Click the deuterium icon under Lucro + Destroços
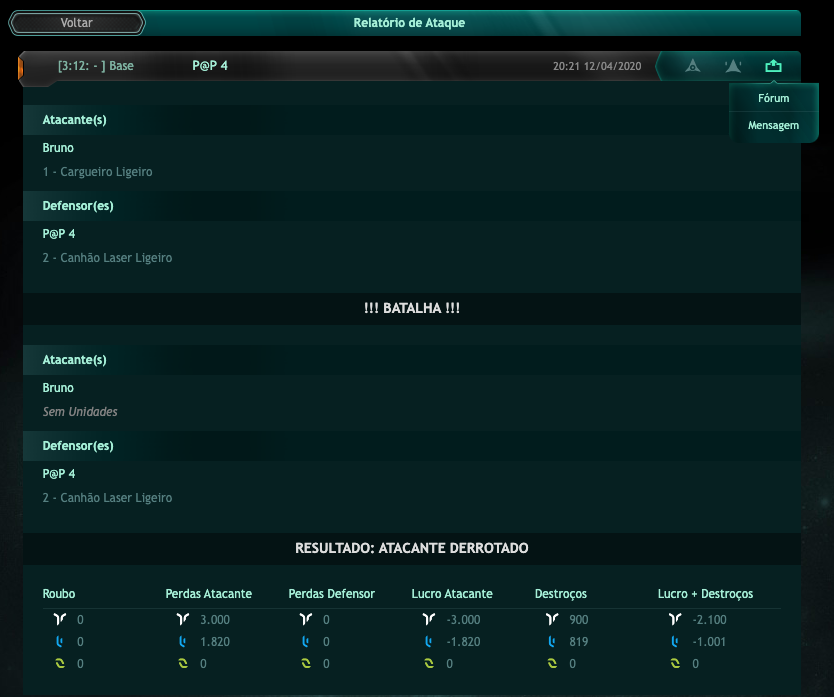This screenshot has height=697, width=834. pos(675,663)
